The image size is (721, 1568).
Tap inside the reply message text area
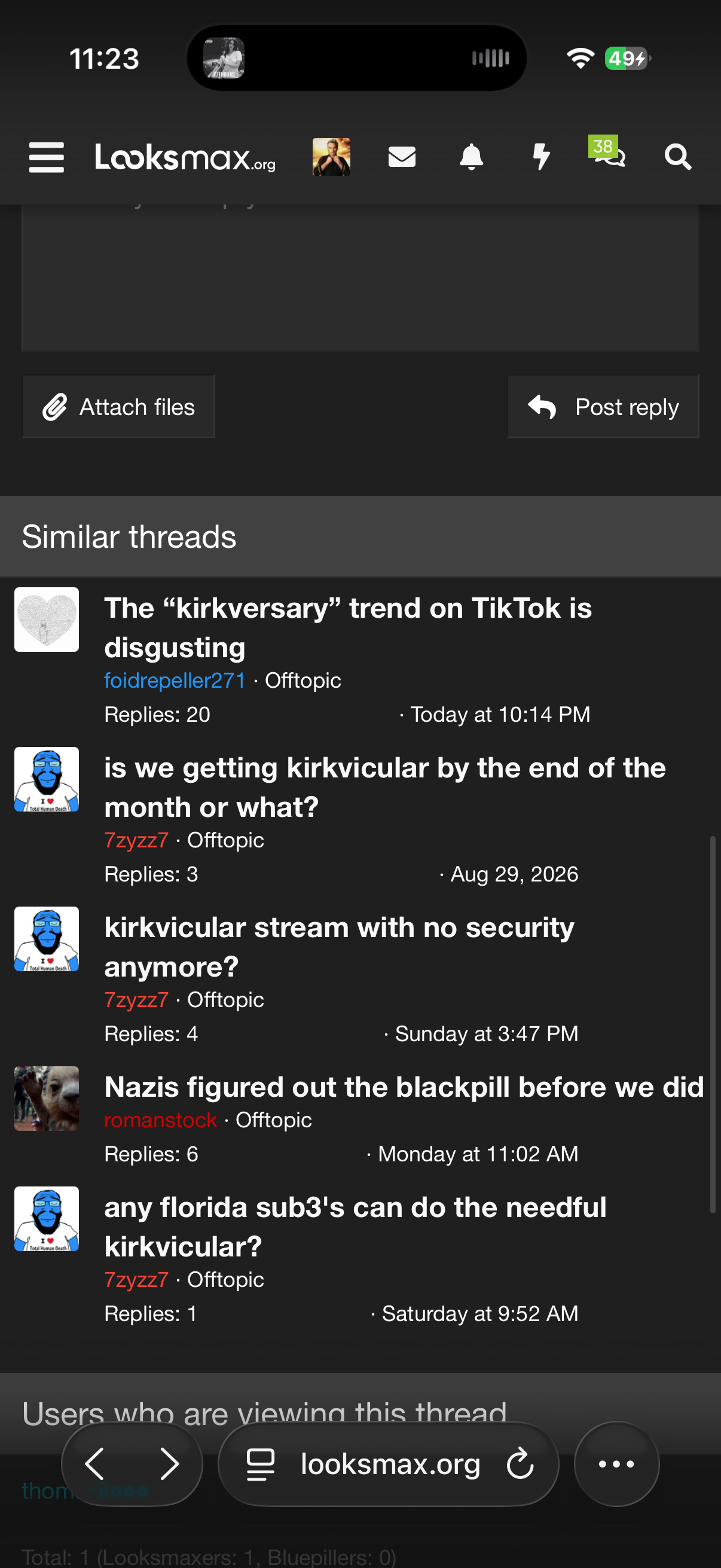(x=360, y=278)
